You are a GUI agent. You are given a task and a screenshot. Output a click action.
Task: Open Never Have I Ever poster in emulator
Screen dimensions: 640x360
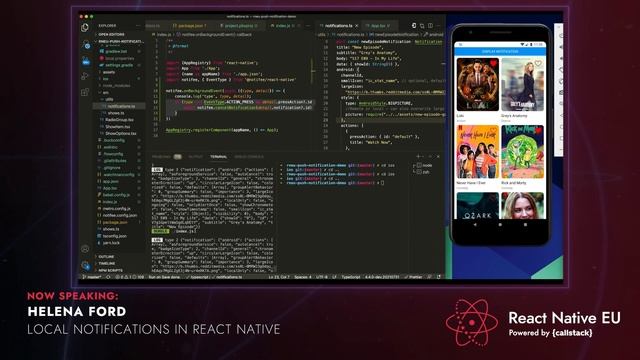(478, 152)
